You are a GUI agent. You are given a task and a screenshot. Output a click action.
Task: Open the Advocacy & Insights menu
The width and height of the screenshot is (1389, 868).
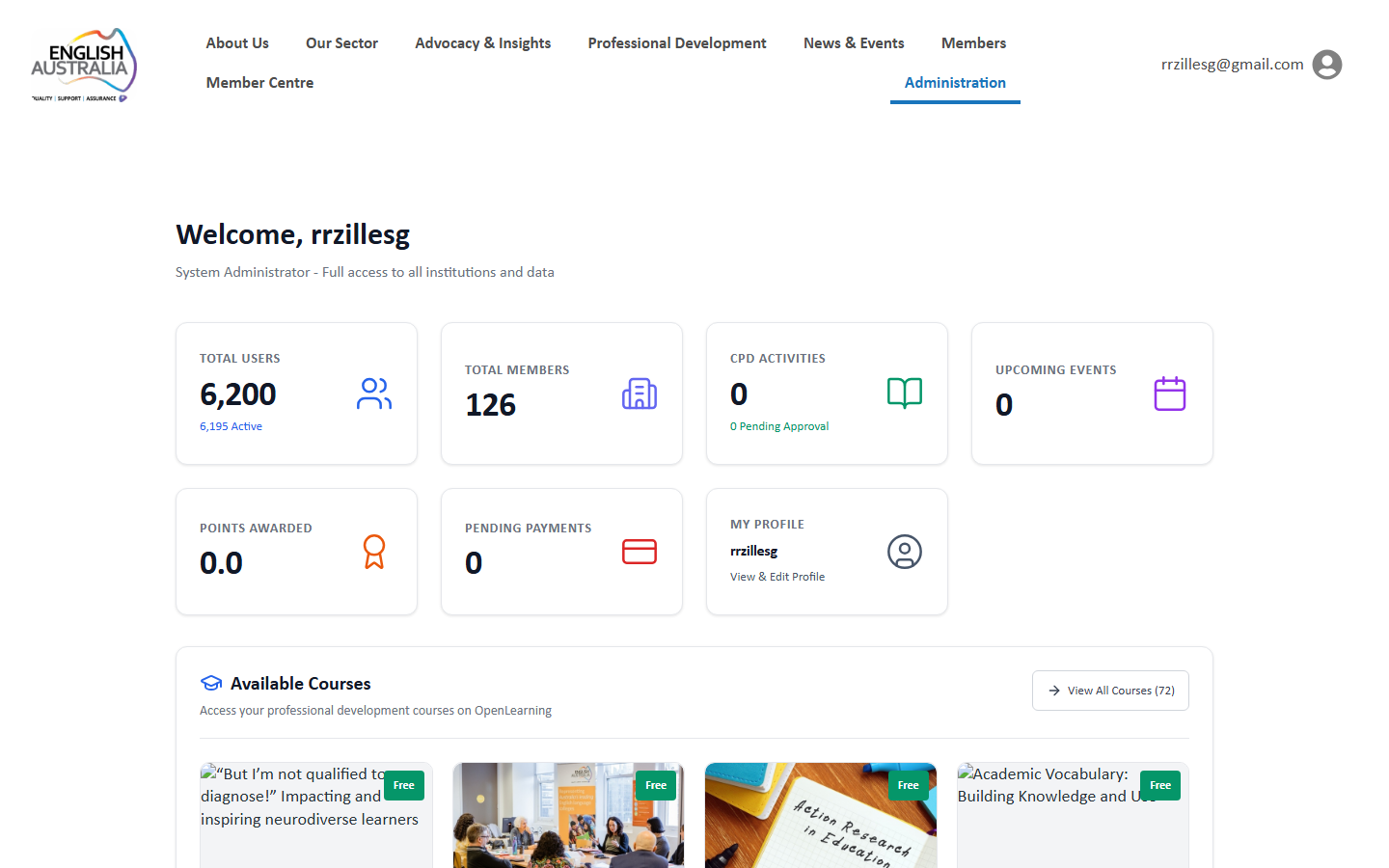(483, 43)
